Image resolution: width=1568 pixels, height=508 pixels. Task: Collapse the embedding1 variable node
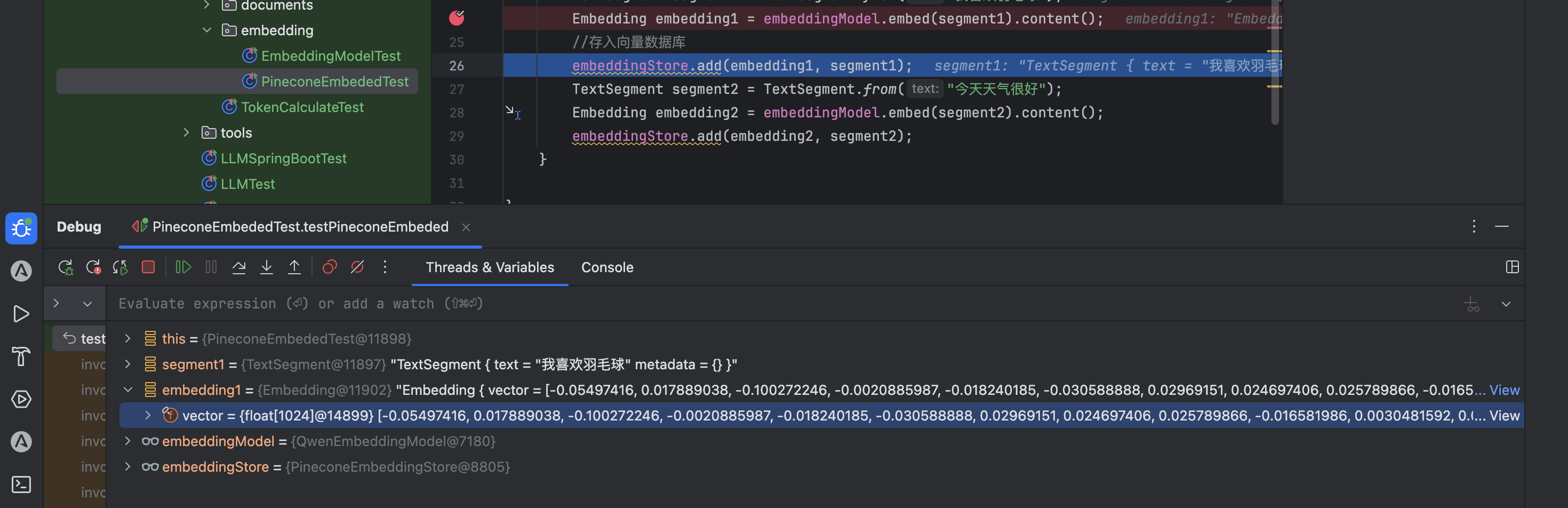click(x=128, y=389)
